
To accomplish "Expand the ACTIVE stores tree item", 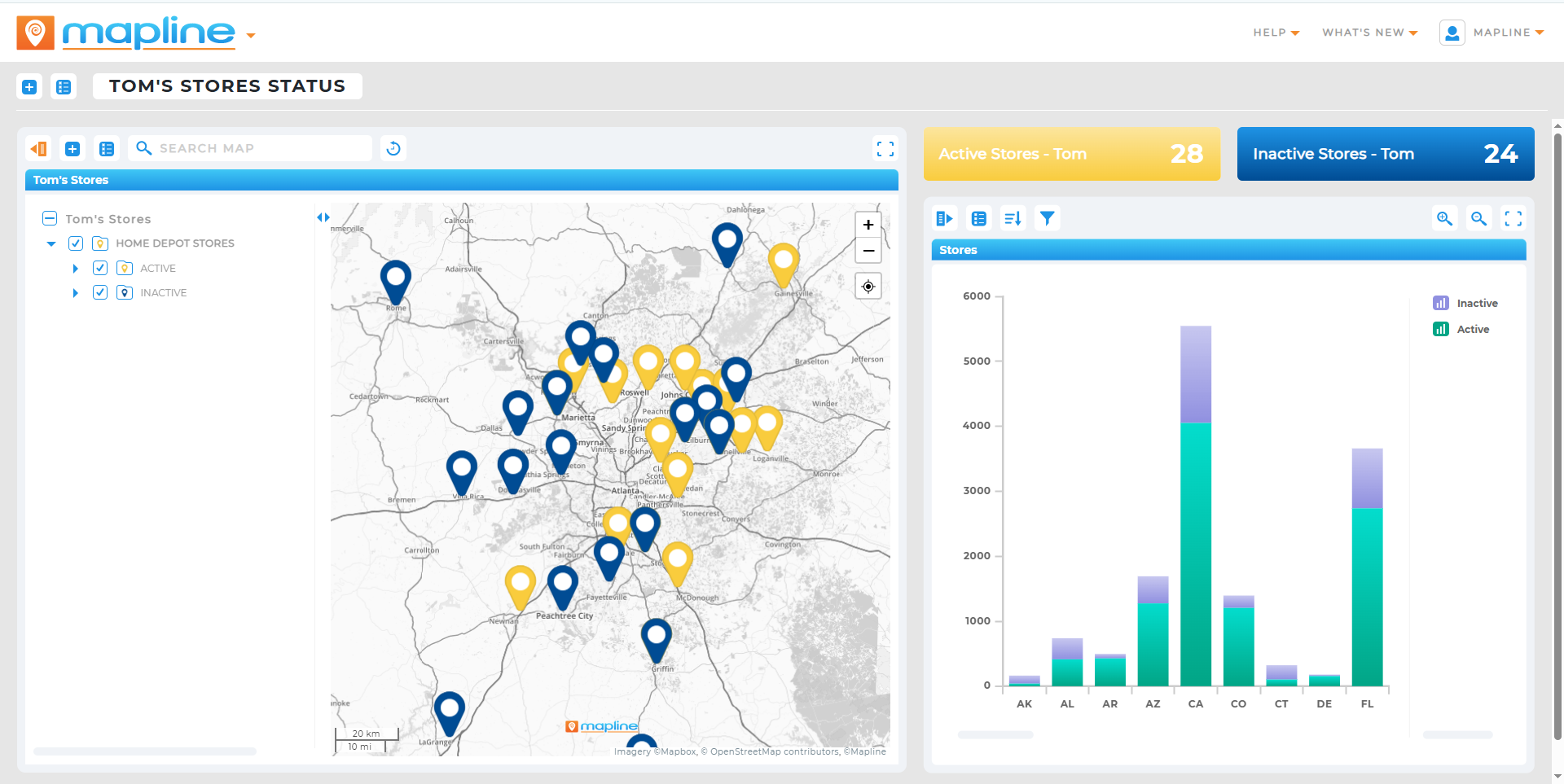I will click(x=75, y=268).
